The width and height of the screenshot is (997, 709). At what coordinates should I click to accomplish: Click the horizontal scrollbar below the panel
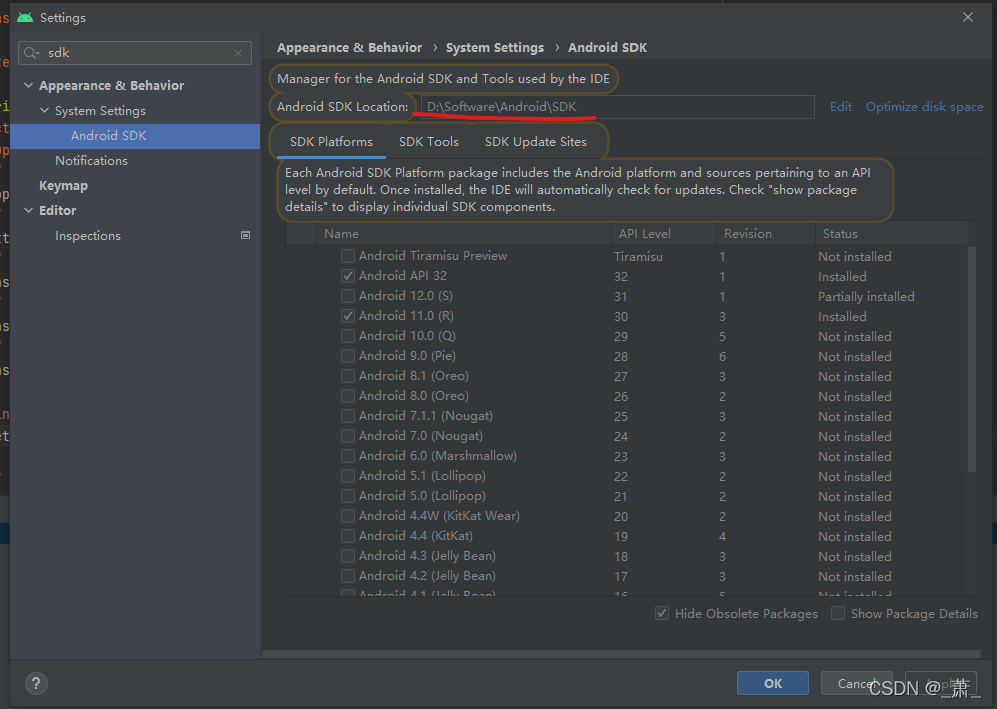click(x=621, y=654)
